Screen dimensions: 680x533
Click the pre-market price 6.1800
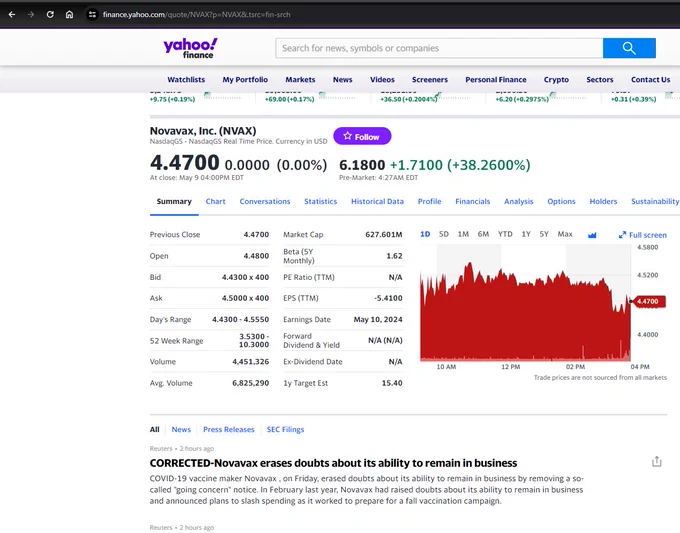click(x=362, y=165)
